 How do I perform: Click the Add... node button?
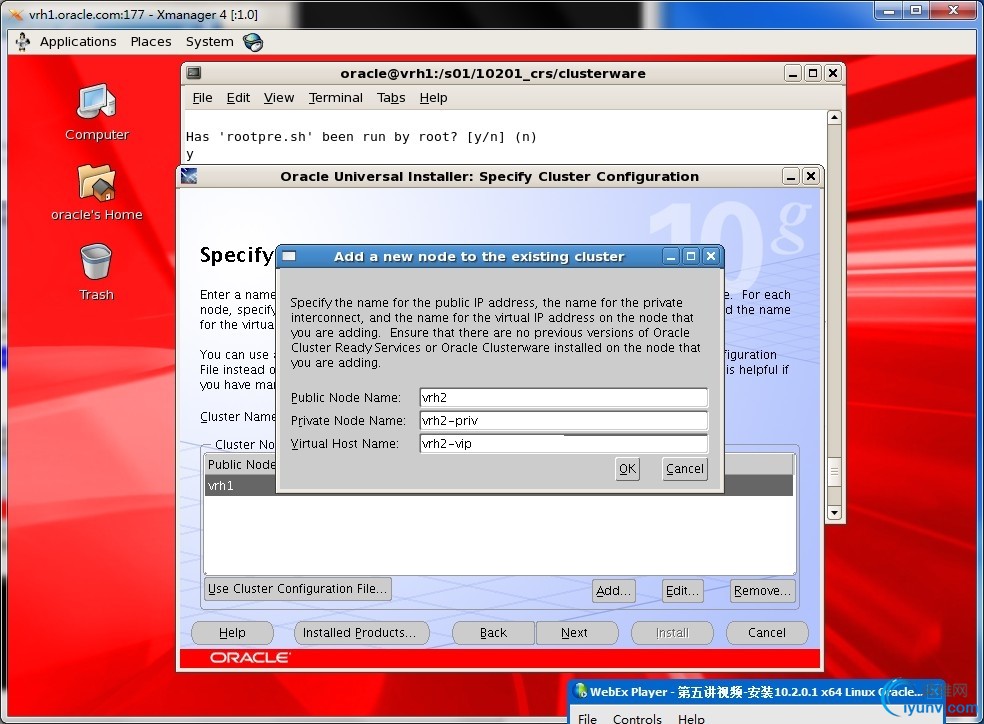click(x=613, y=590)
